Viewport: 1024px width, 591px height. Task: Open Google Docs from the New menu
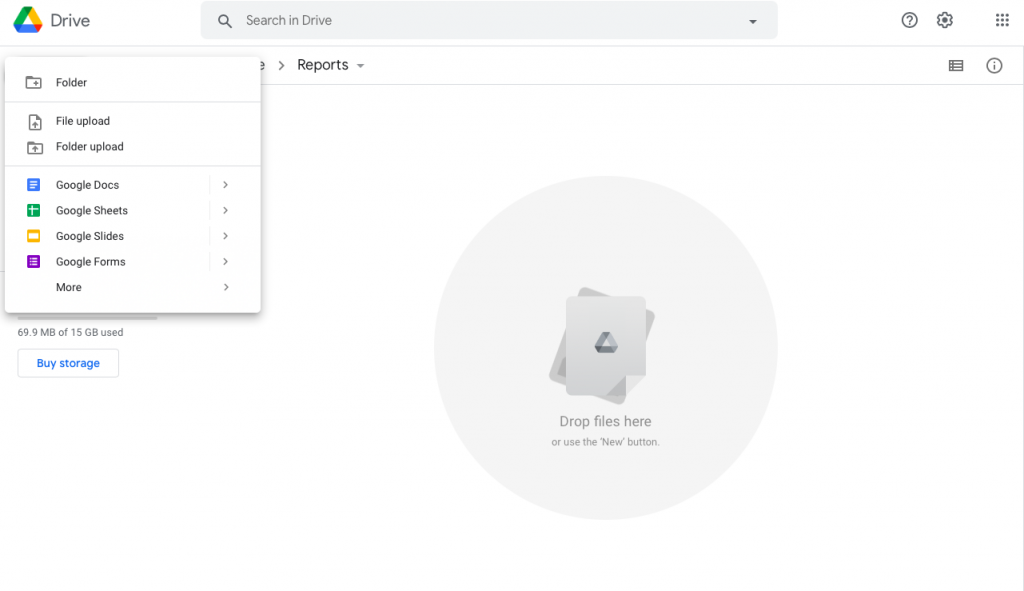[x=87, y=184]
